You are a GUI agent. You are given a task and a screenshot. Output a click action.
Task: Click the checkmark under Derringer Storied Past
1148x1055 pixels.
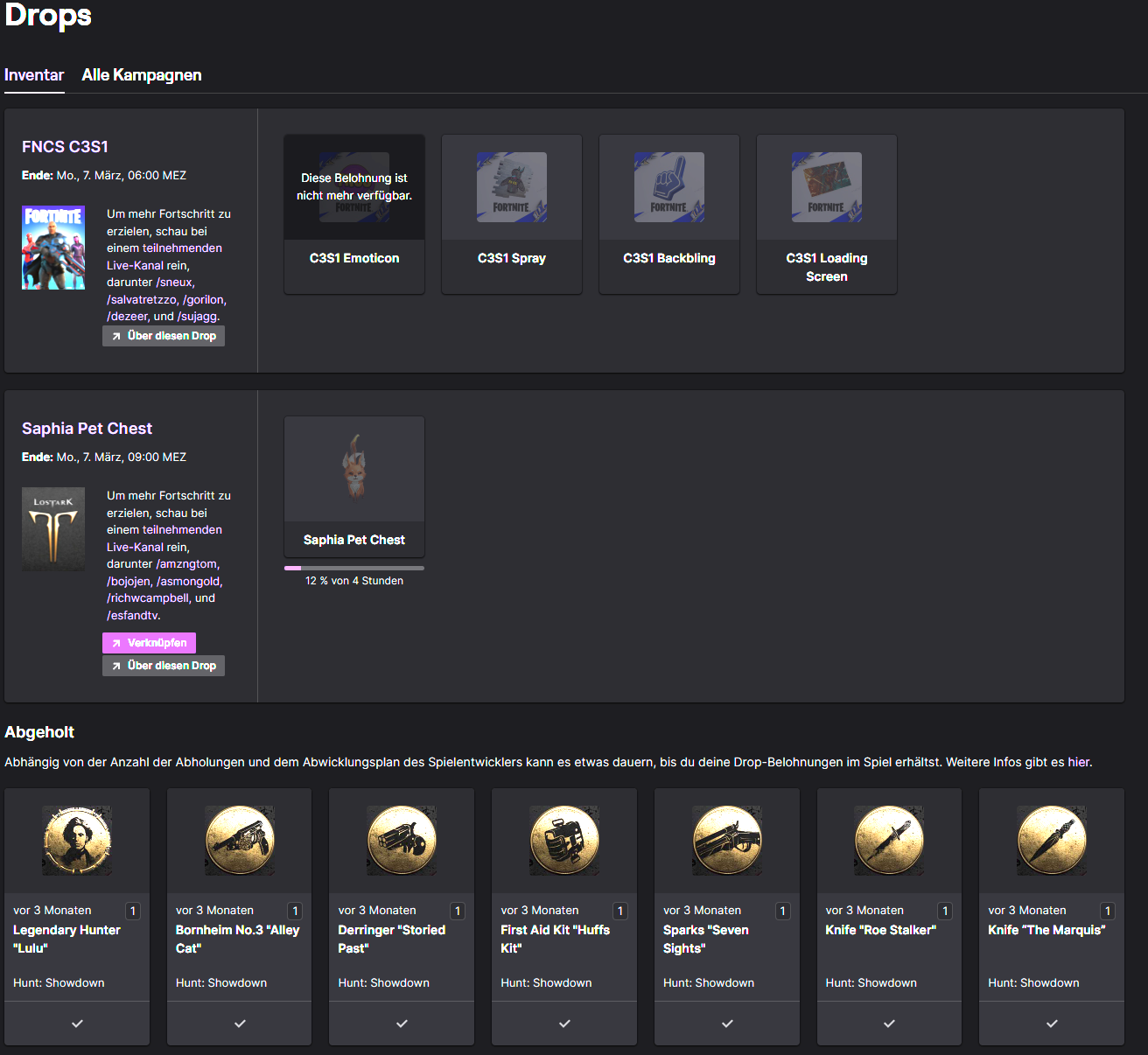pos(402,1024)
